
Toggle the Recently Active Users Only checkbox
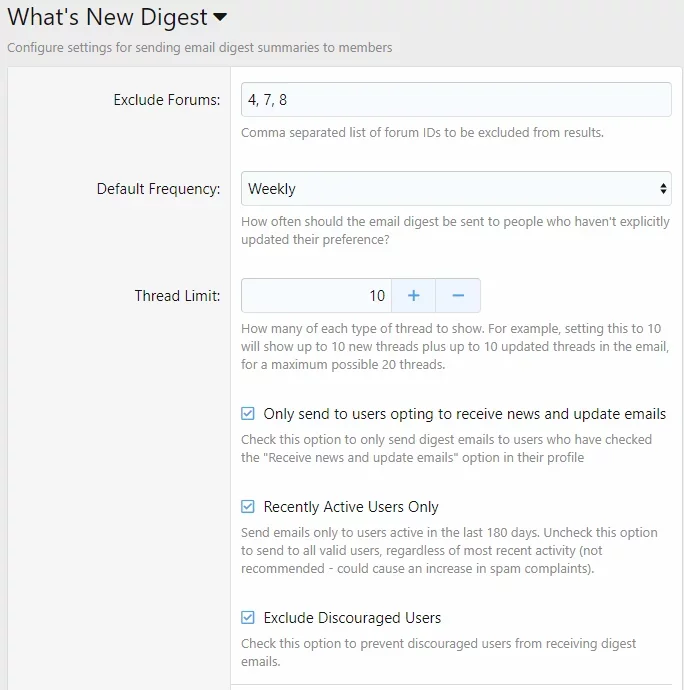(248, 507)
